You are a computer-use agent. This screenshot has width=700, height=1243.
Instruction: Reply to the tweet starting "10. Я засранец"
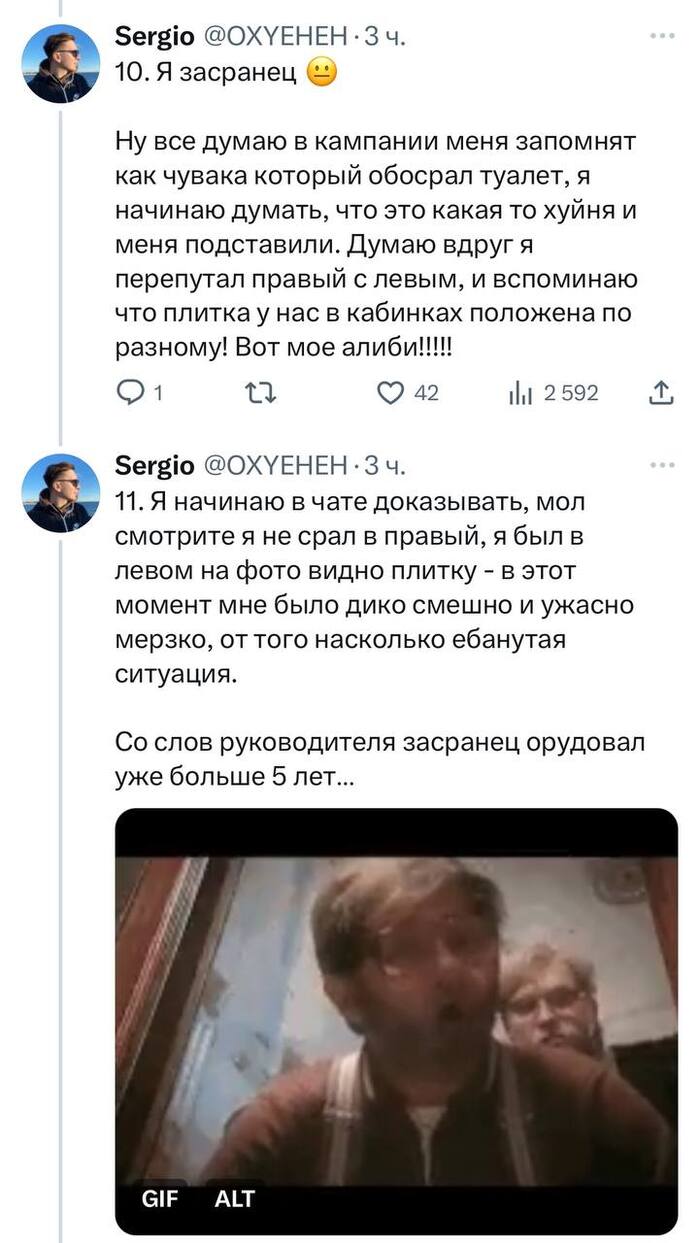point(131,393)
